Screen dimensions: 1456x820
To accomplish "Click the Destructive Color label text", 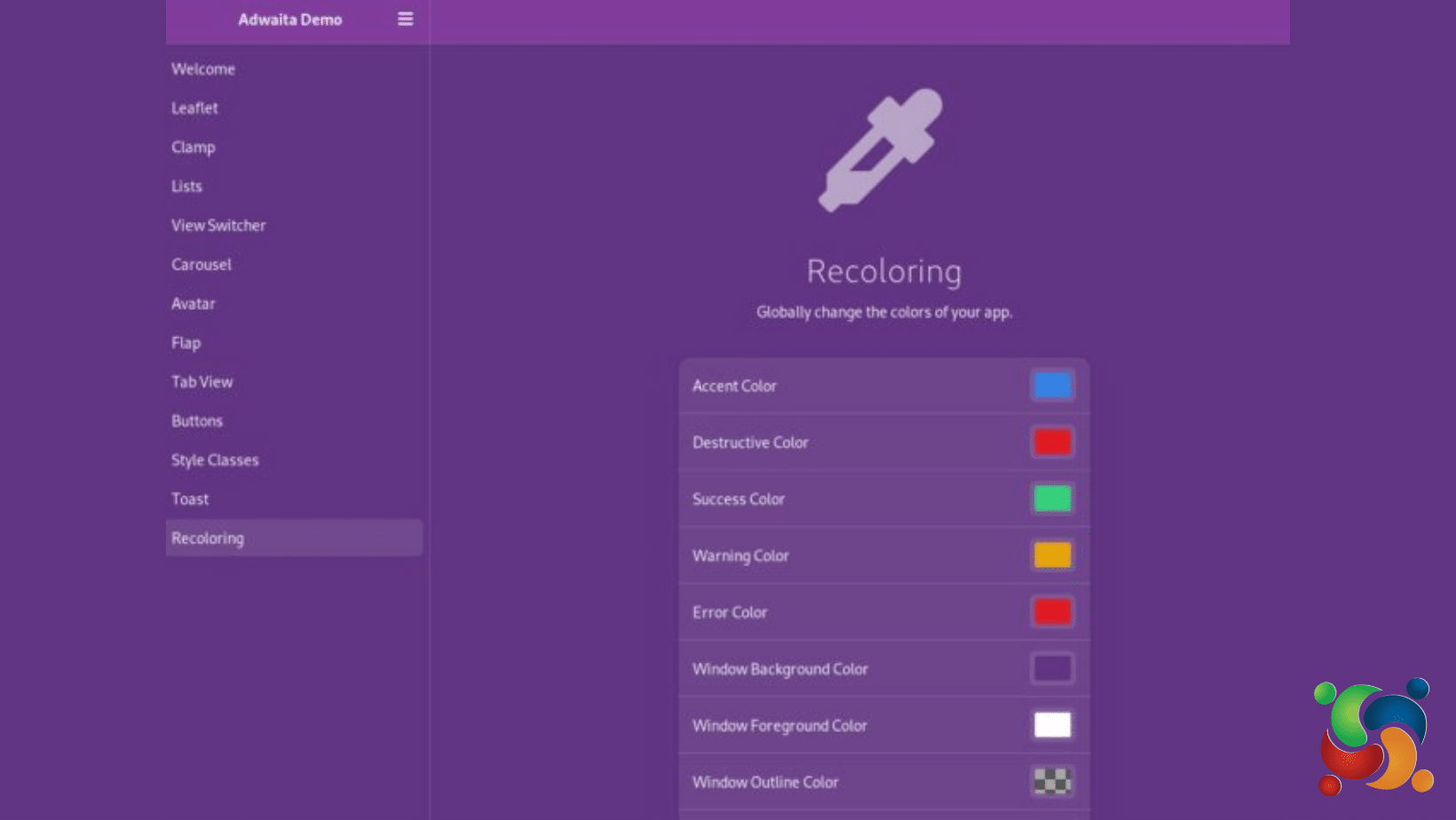I will tap(750, 443).
